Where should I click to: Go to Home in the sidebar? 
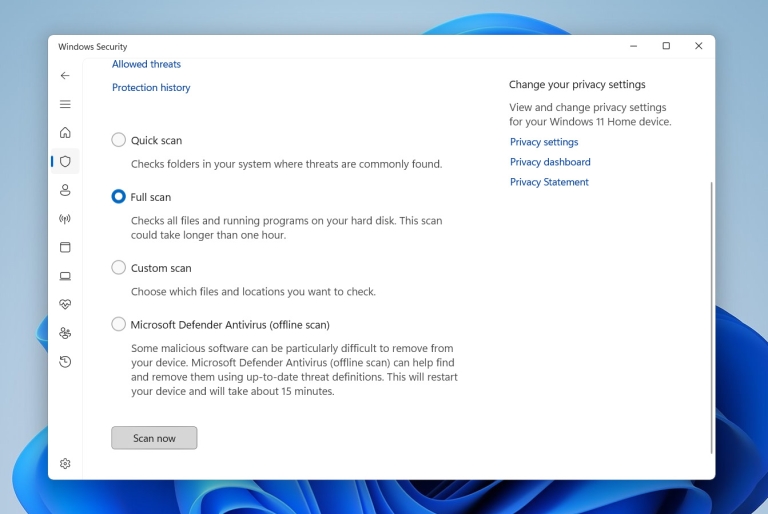[65, 132]
